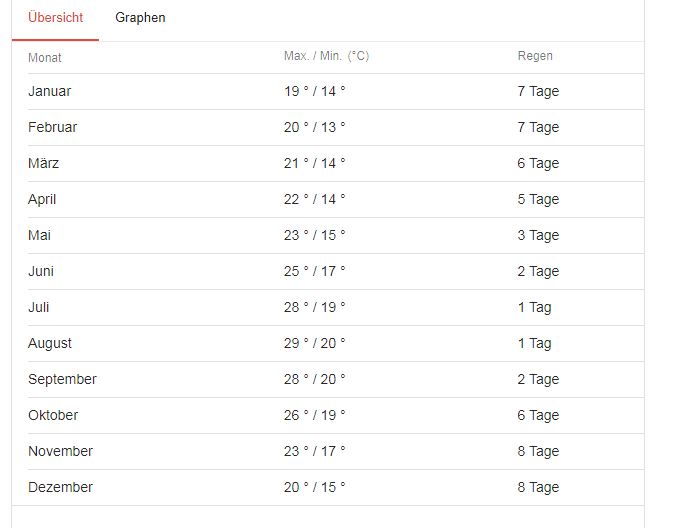The width and height of the screenshot is (673, 528).
Task: Click the Max. / Min. (°C) header
Action: [x=326, y=56]
